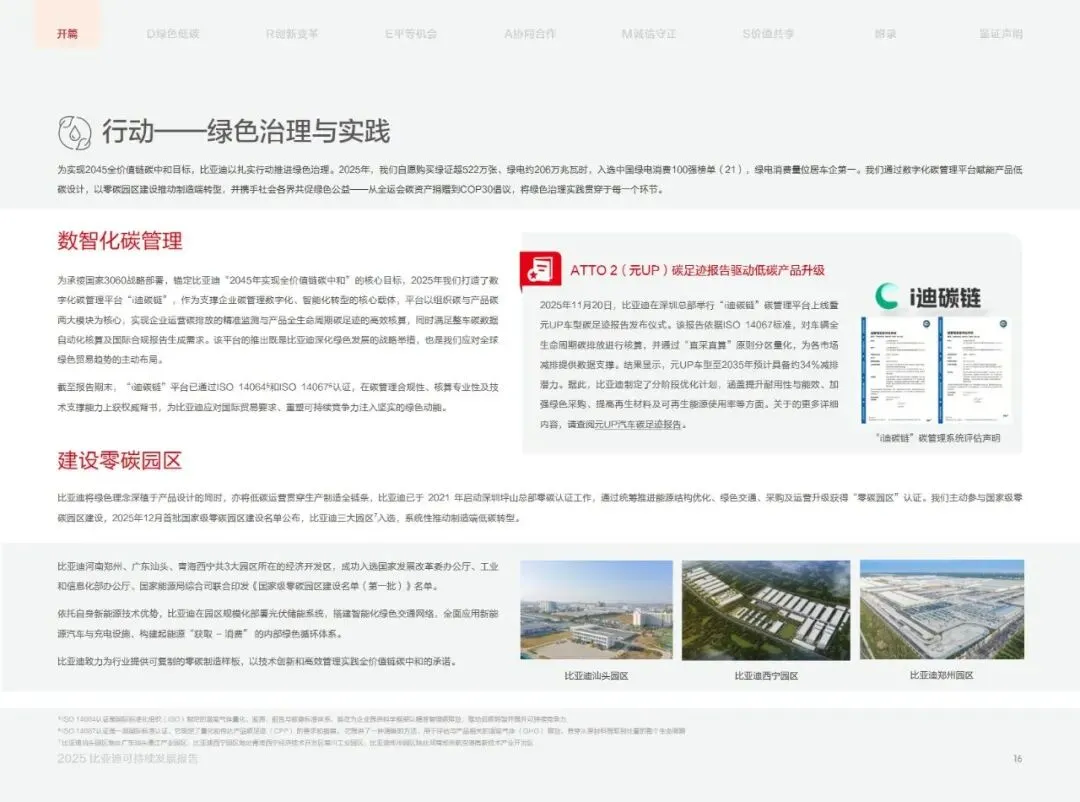Click the paragraph starting 2025年11月20日
The image size is (1080, 802).
[x=689, y=364]
